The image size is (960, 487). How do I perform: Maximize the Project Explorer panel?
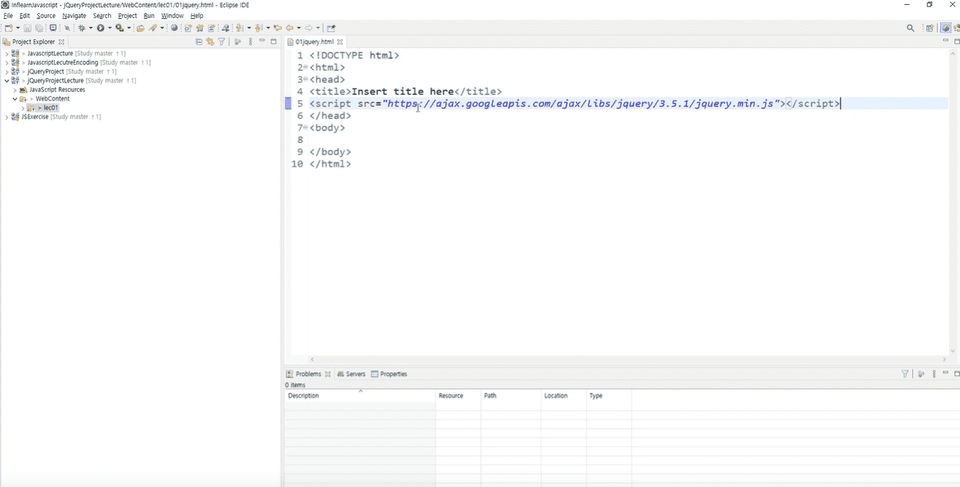pyautogui.click(x=274, y=41)
